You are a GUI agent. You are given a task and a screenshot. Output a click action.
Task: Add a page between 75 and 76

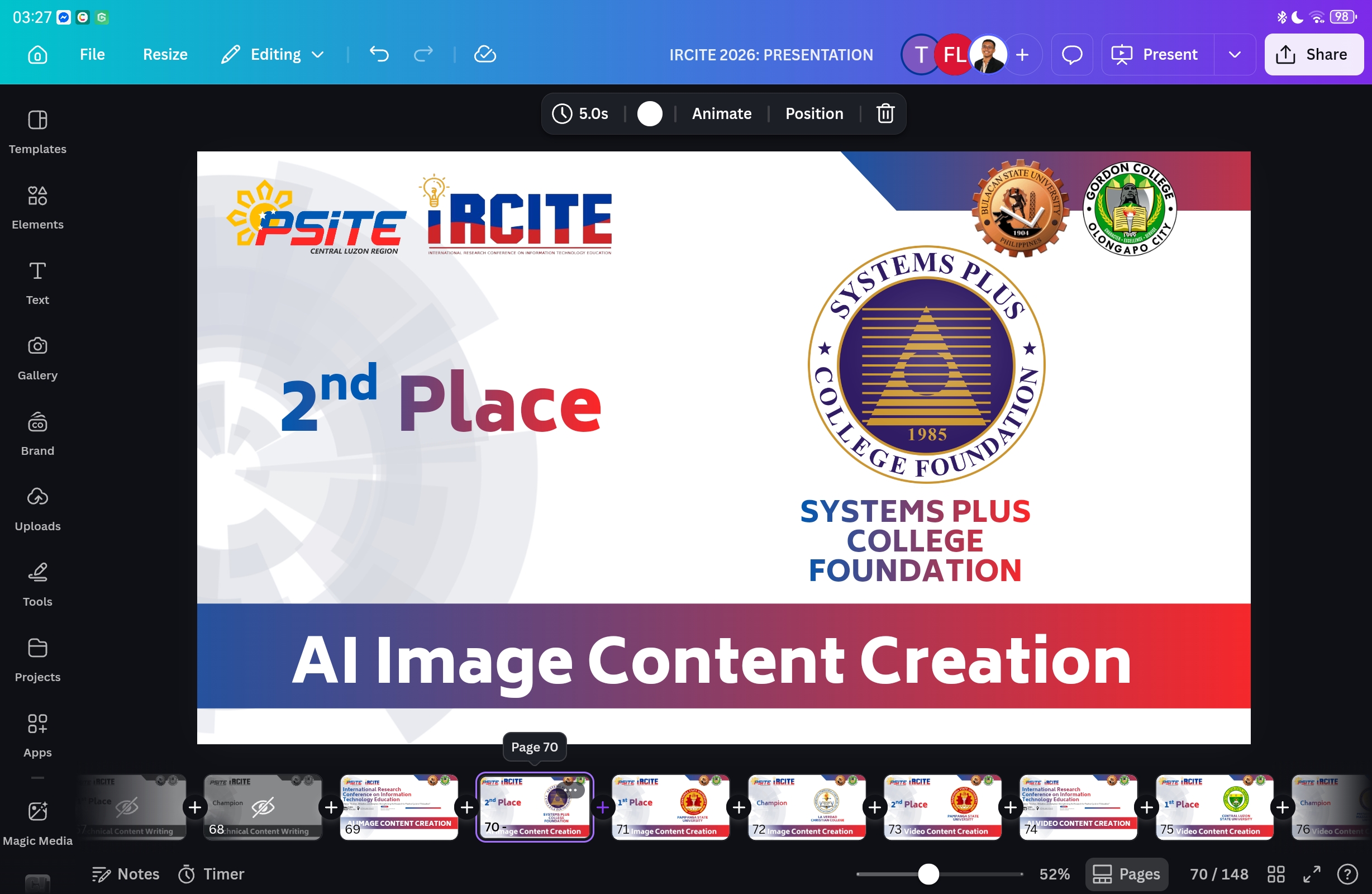coord(1283,807)
